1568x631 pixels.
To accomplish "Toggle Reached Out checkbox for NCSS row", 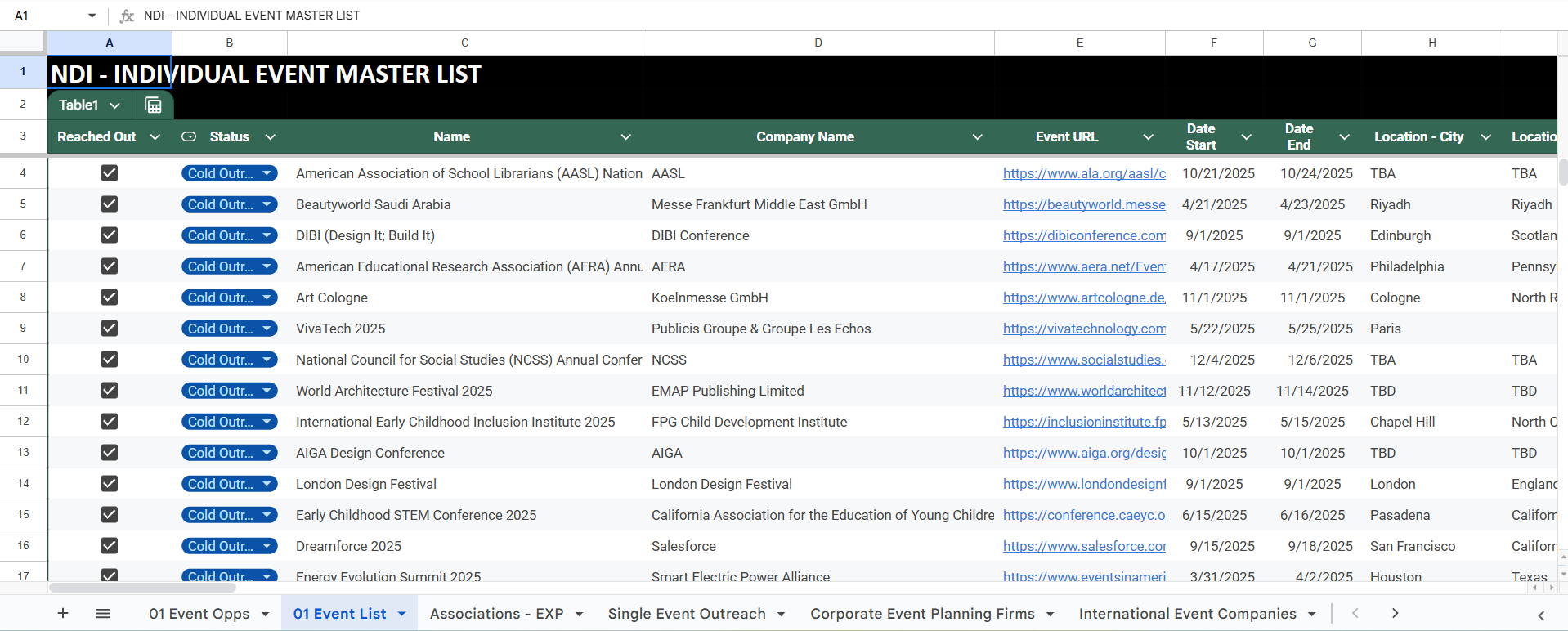I will point(110,360).
